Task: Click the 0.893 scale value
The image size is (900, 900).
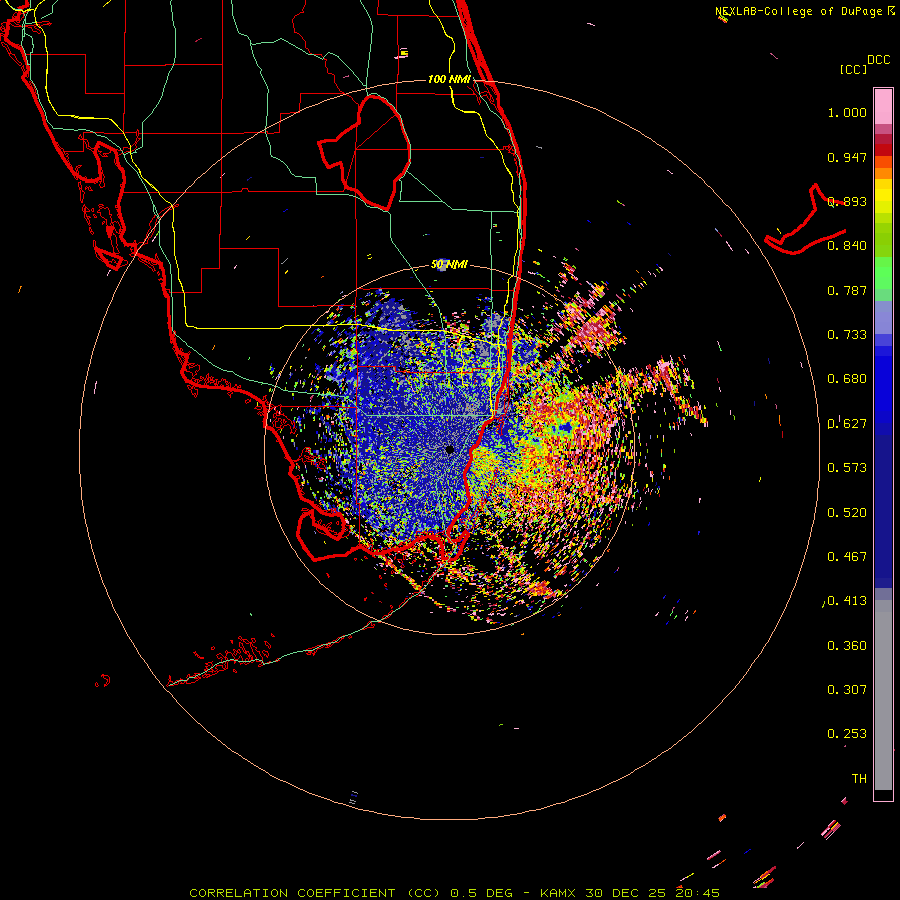Action: click(847, 201)
